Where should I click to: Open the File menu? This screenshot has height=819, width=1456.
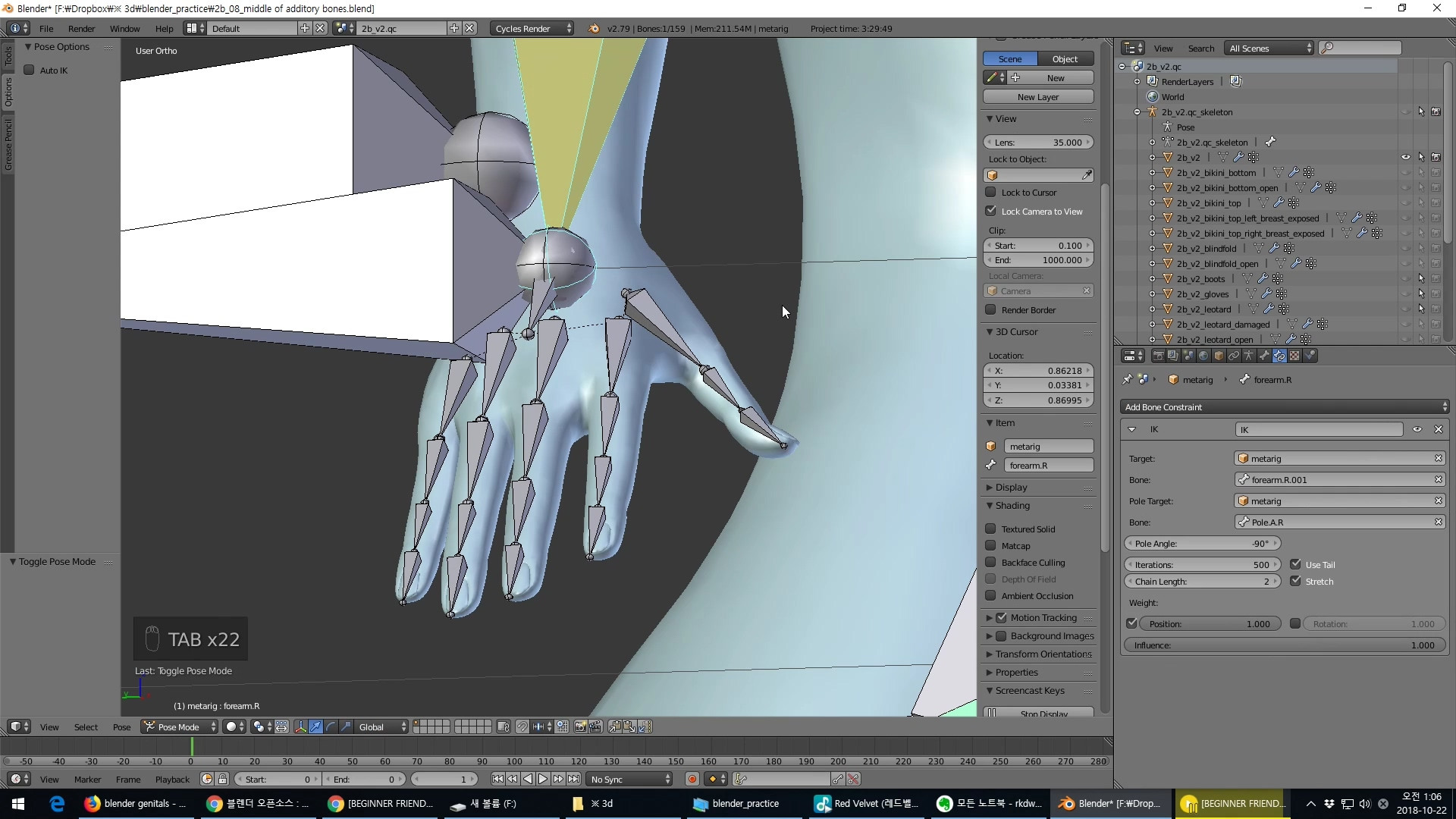click(x=46, y=28)
